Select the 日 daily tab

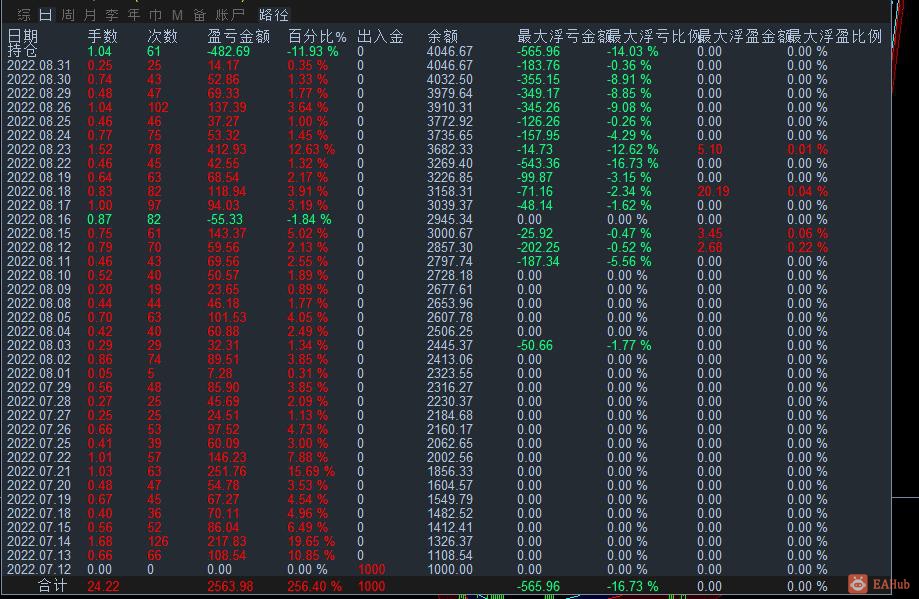tap(46, 15)
